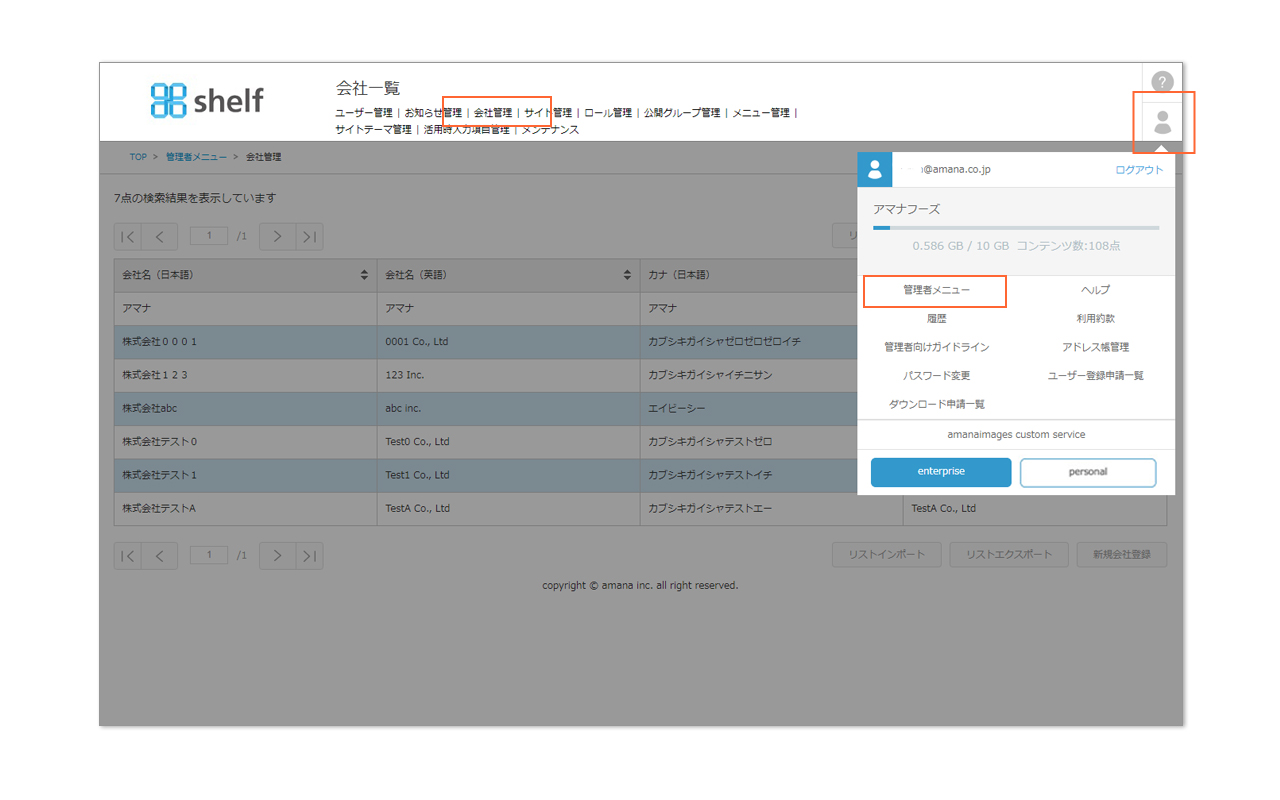Click the shelf logo
This screenshot has height=800, width=1280.
[x=207, y=100]
